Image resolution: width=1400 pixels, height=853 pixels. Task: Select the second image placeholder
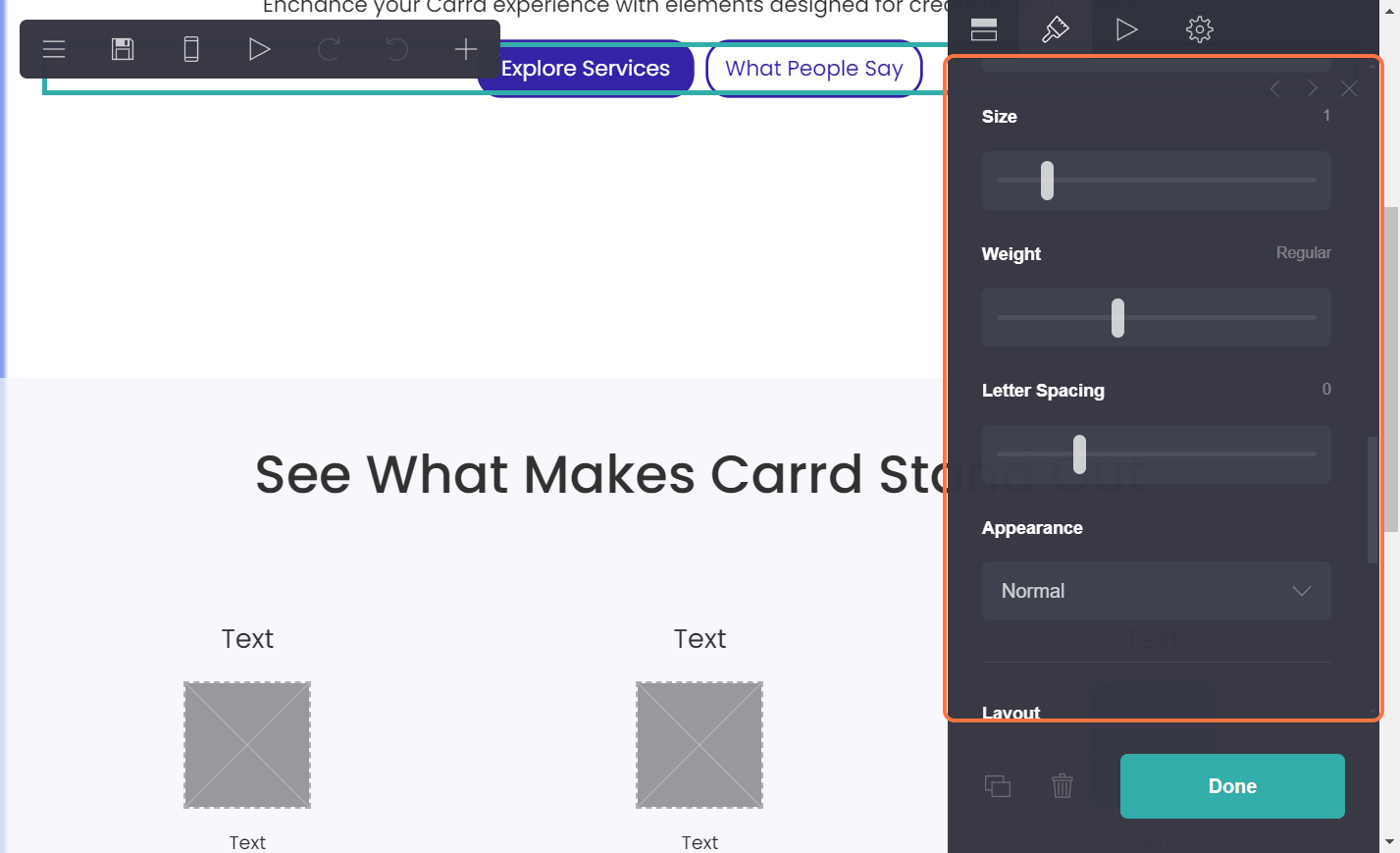(x=700, y=745)
